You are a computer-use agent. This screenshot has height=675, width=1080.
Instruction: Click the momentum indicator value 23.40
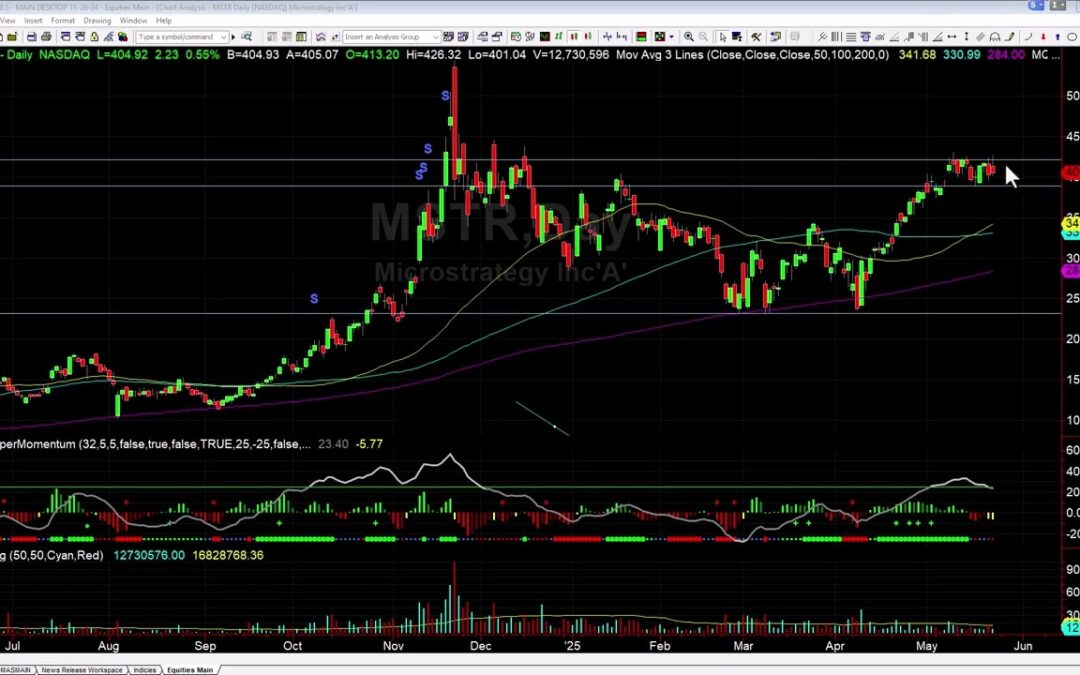[x=333, y=444]
